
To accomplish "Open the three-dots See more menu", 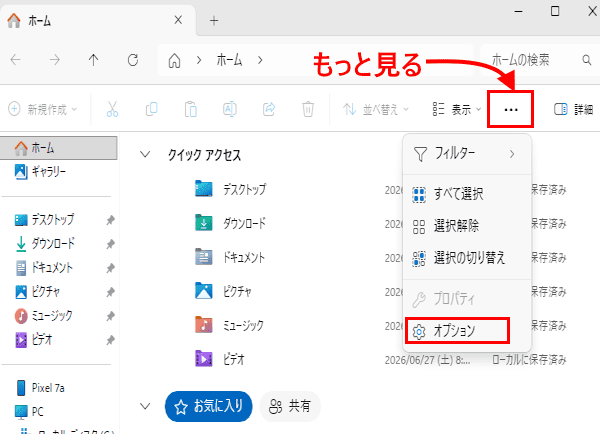I will (x=511, y=110).
